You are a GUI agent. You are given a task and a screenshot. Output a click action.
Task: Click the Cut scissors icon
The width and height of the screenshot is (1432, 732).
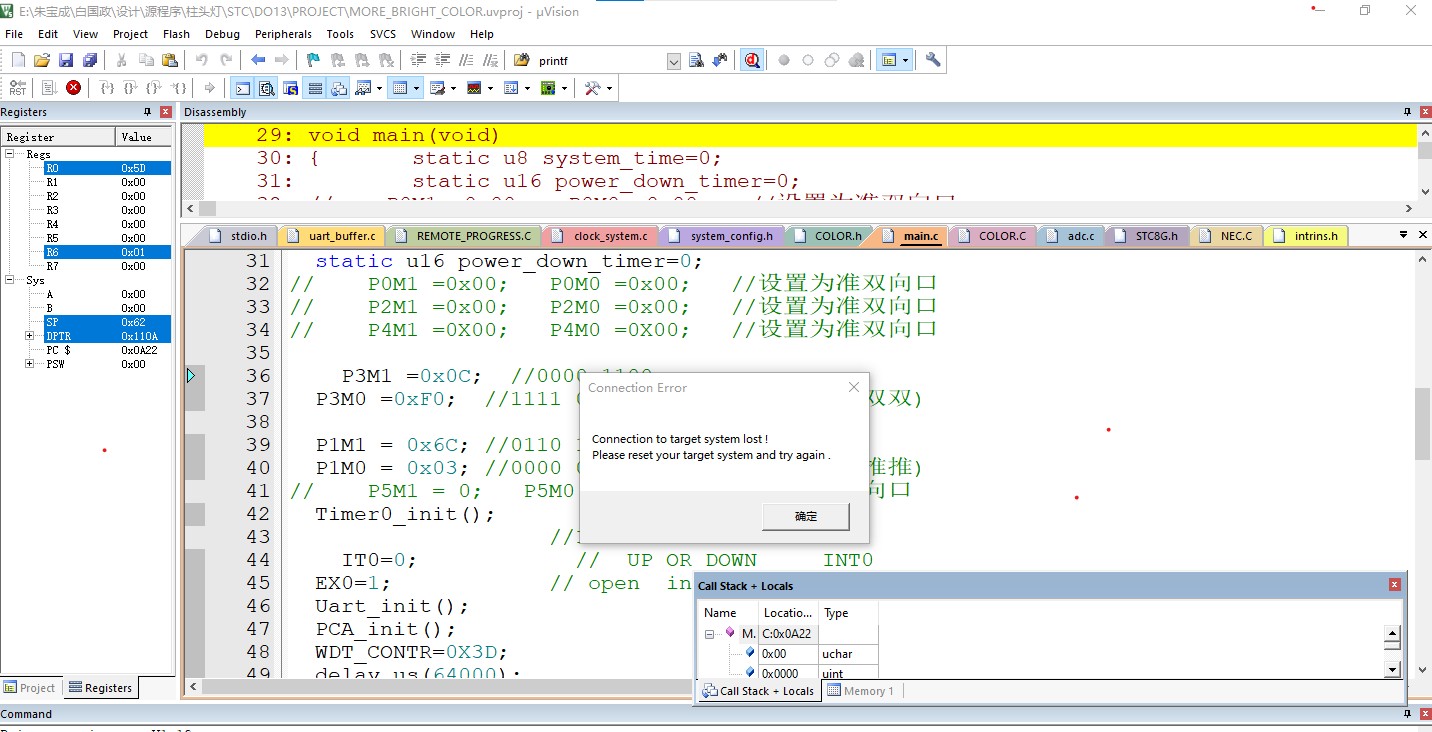click(x=121, y=60)
